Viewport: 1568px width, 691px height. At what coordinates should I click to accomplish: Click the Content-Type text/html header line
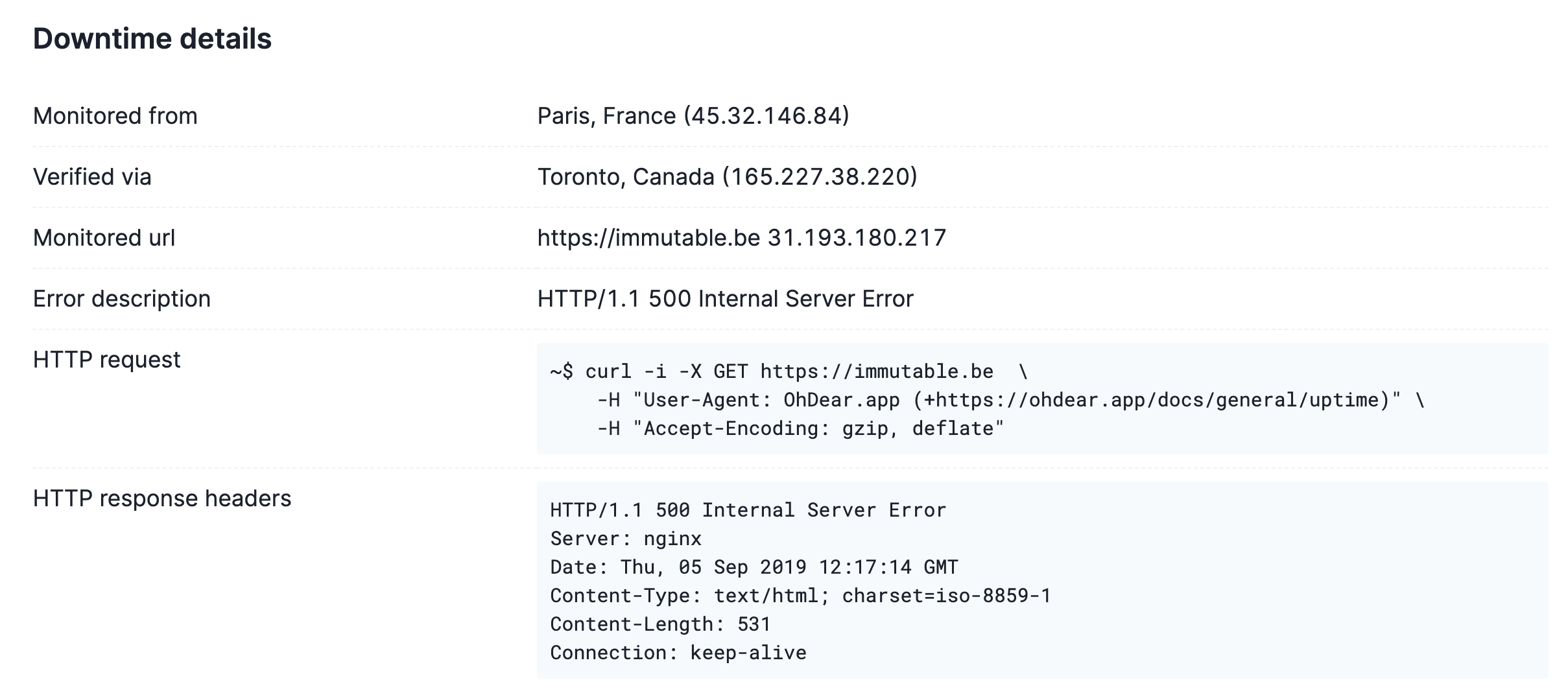pyautogui.click(x=801, y=596)
